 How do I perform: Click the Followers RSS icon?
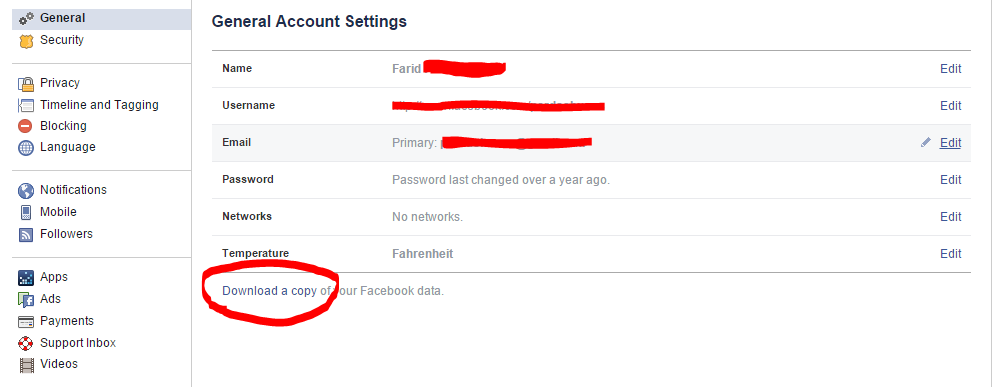tap(26, 234)
